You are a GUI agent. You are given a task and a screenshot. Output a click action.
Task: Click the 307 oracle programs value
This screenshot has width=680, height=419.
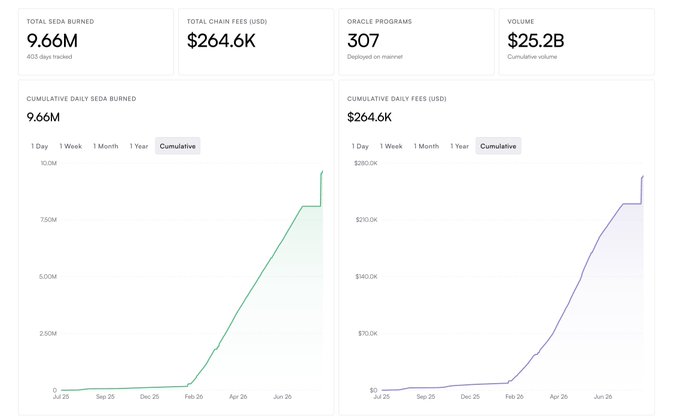pyautogui.click(x=363, y=41)
